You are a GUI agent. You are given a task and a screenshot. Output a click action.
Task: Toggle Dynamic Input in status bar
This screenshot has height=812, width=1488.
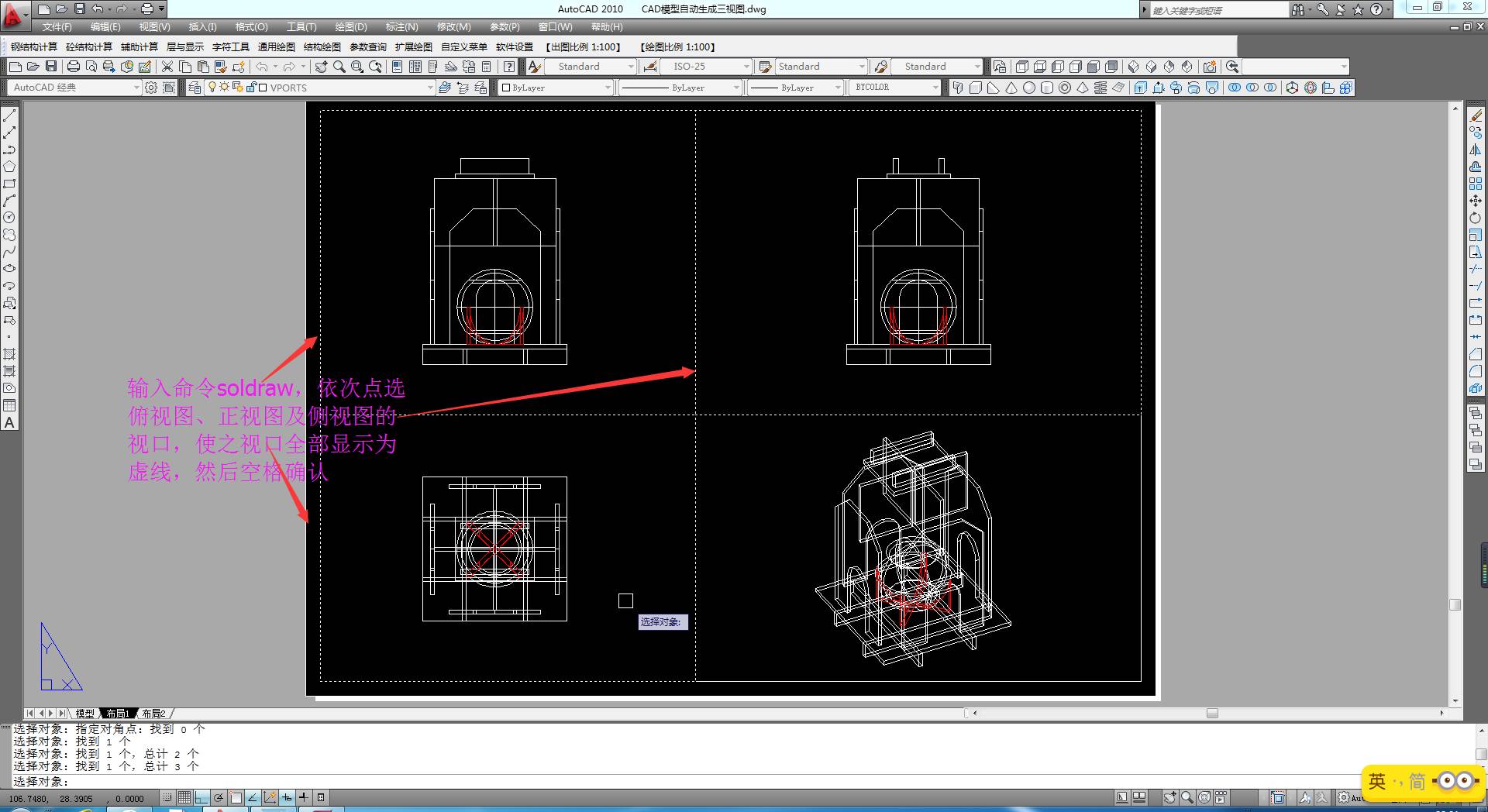tap(287, 797)
